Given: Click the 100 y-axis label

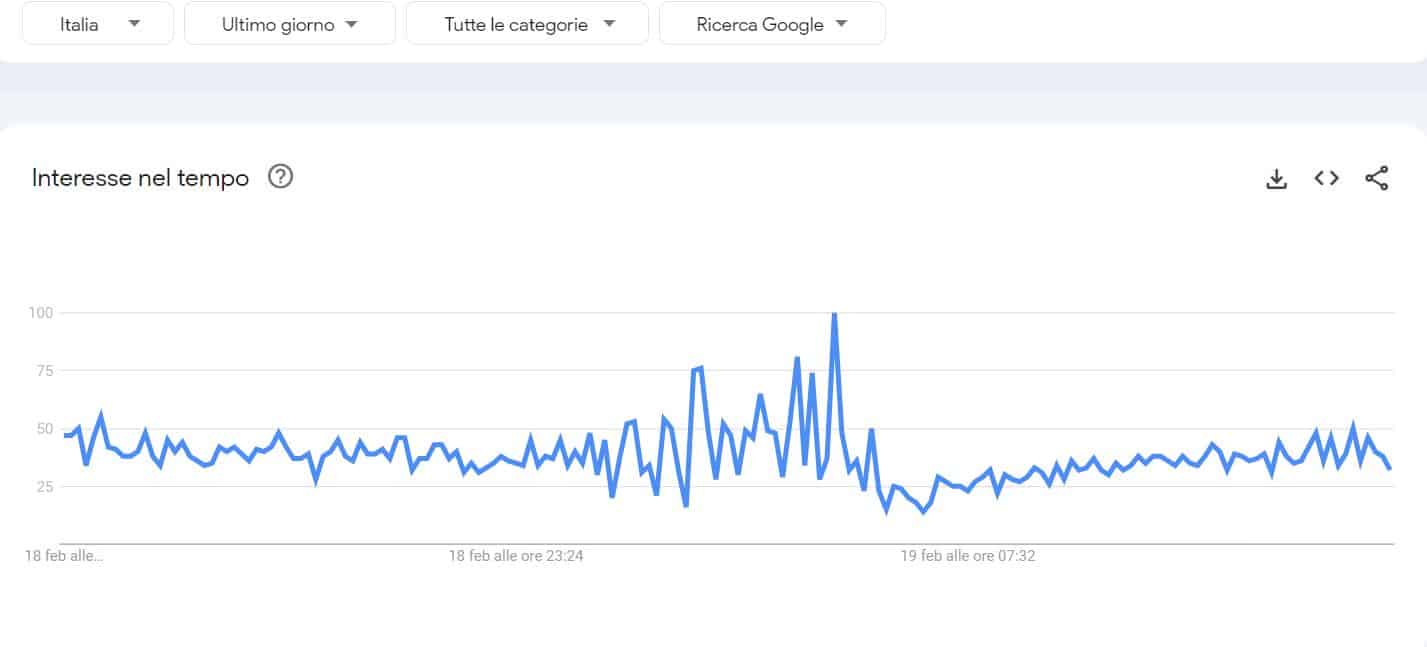Looking at the screenshot, I should [41, 313].
